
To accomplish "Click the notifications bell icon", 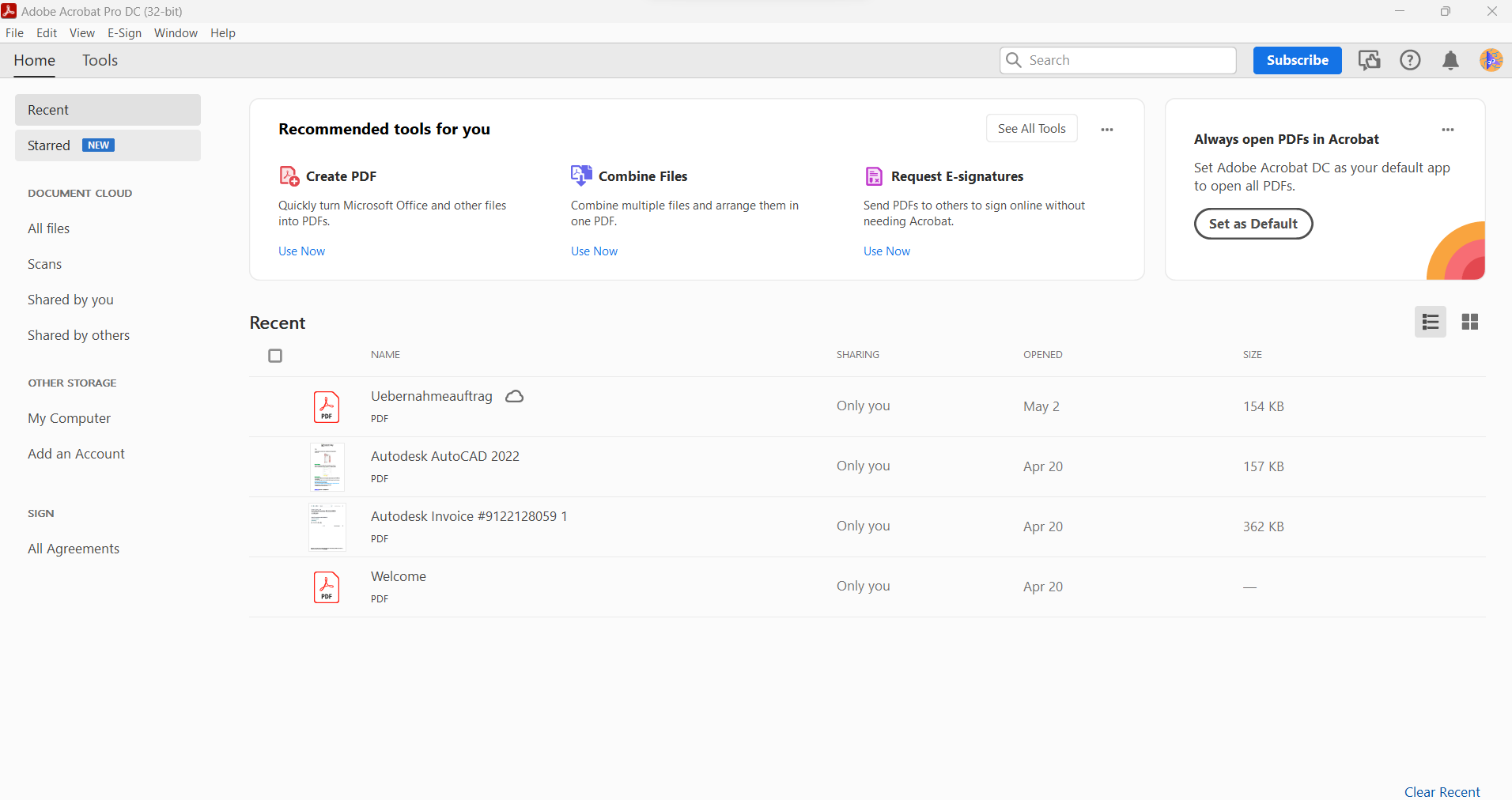I will tap(1450, 61).
